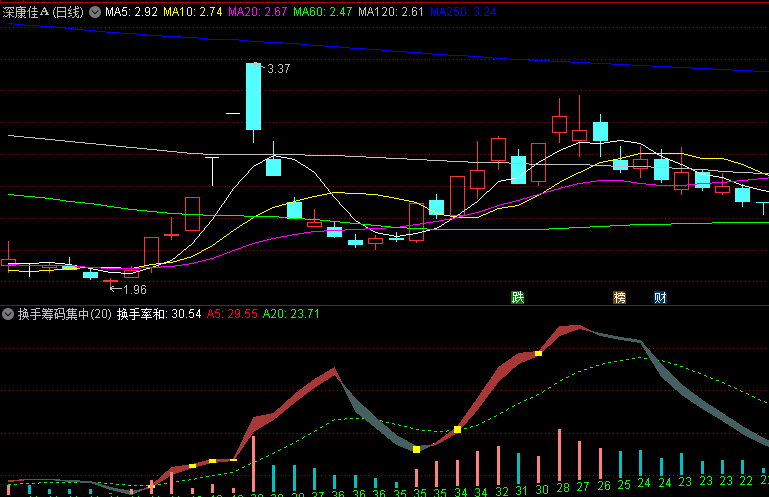Select the small red candle at the 1.96 low
The width and height of the screenshot is (769, 497).
coord(110,282)
